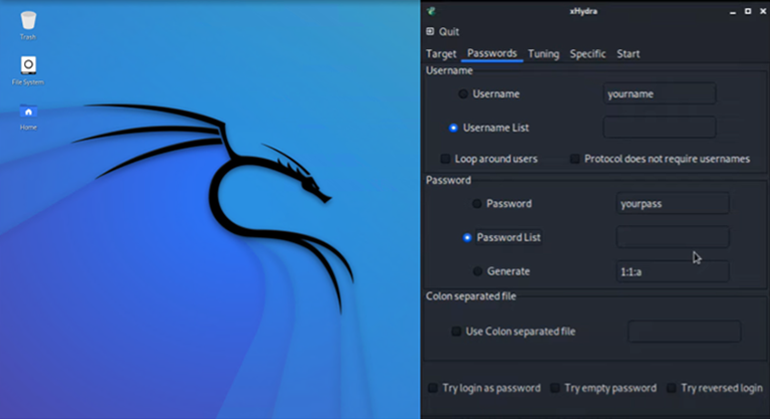Check Try empty password option
Image resolution: width=770 pixels, height=419 pixels.
click(x=554, y=388)
